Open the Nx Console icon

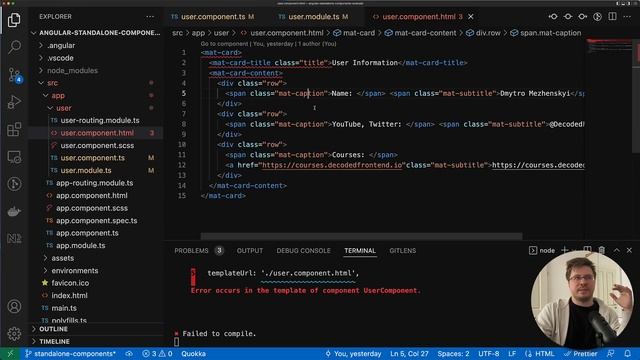[14, 238]
